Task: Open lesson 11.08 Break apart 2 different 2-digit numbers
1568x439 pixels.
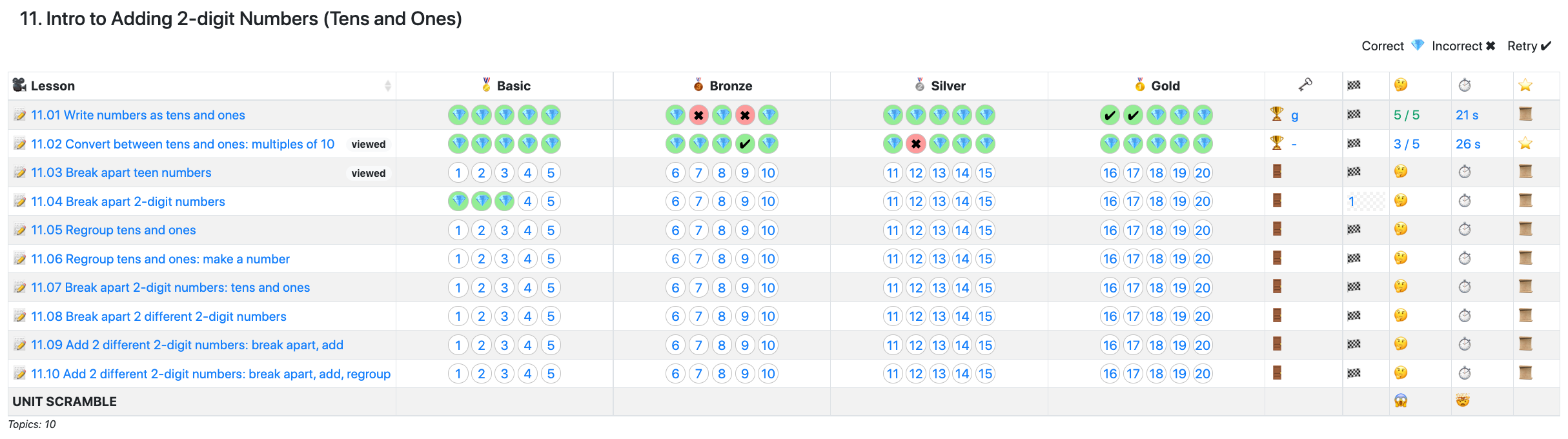Action: 159,316
